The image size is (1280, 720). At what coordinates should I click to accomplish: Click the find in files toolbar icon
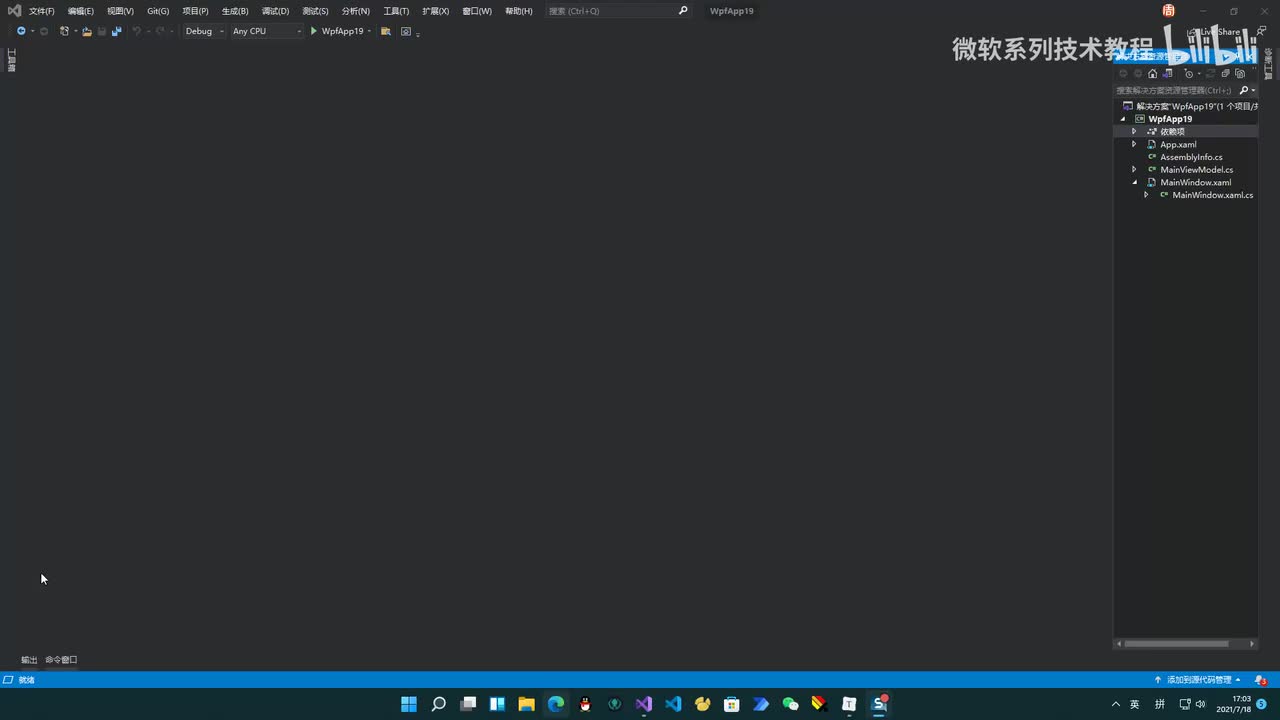tap(386, 31)
